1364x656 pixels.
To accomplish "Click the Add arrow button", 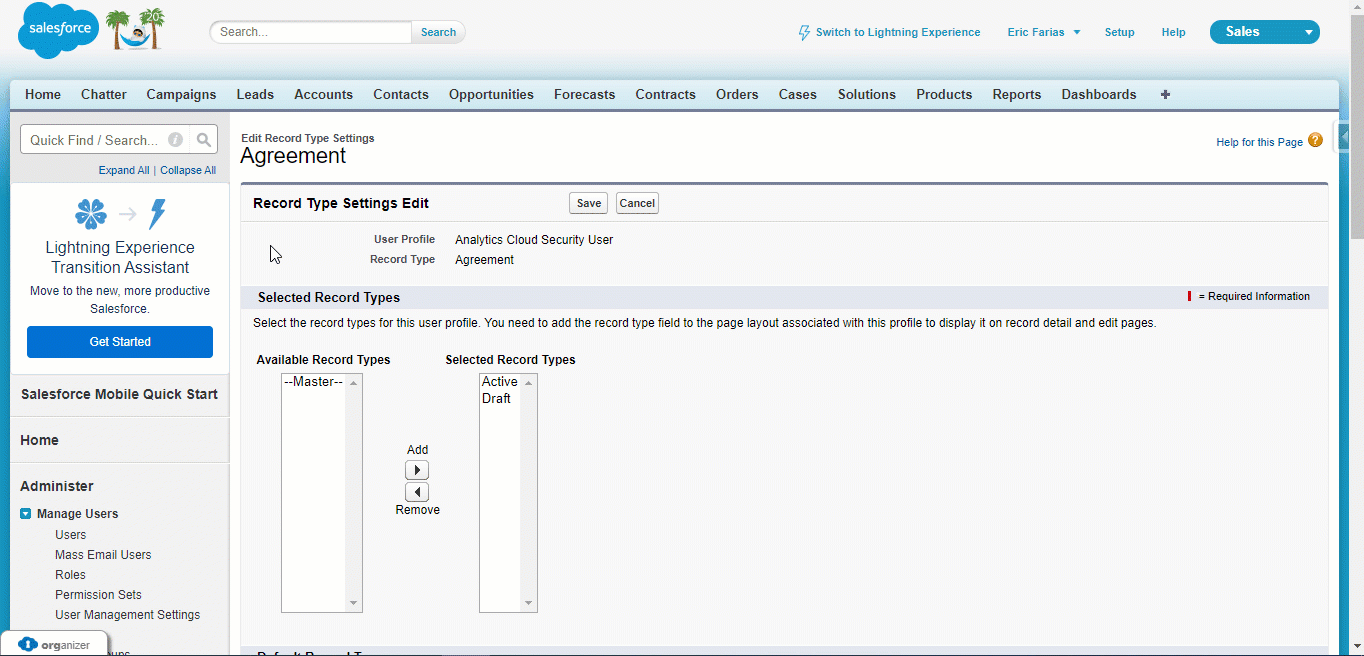I will tap(417, 470).
